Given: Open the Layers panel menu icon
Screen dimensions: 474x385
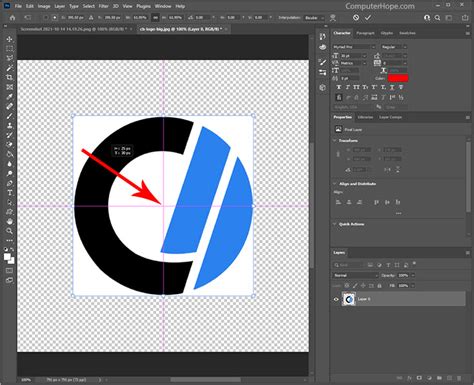Looking at the screenshot, I should (x=467, y=253).
